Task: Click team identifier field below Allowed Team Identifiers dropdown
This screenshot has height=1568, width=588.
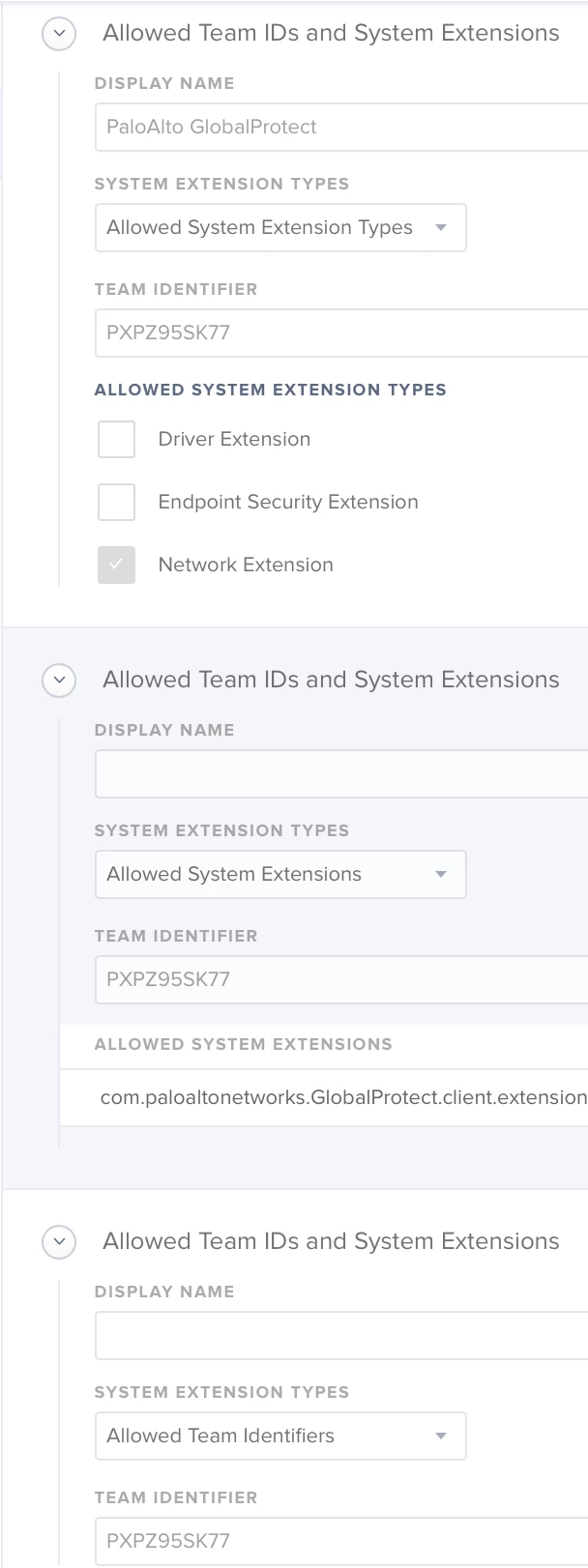Action: (x=341, y=1541)
